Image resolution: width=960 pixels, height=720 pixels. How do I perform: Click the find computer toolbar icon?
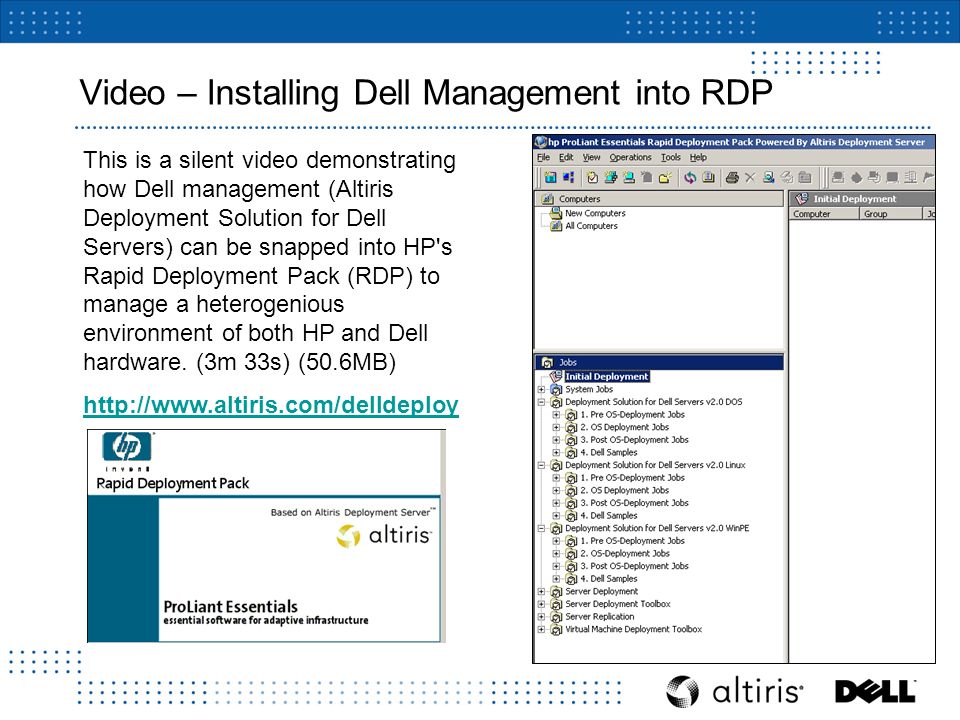pyautogui.click(x=769, y=178)
